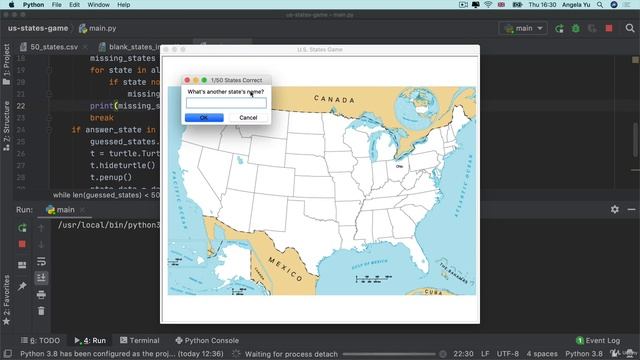
Task: Click the while len(guessed_states) breadcrumb
Action: [x=106, y=195]
